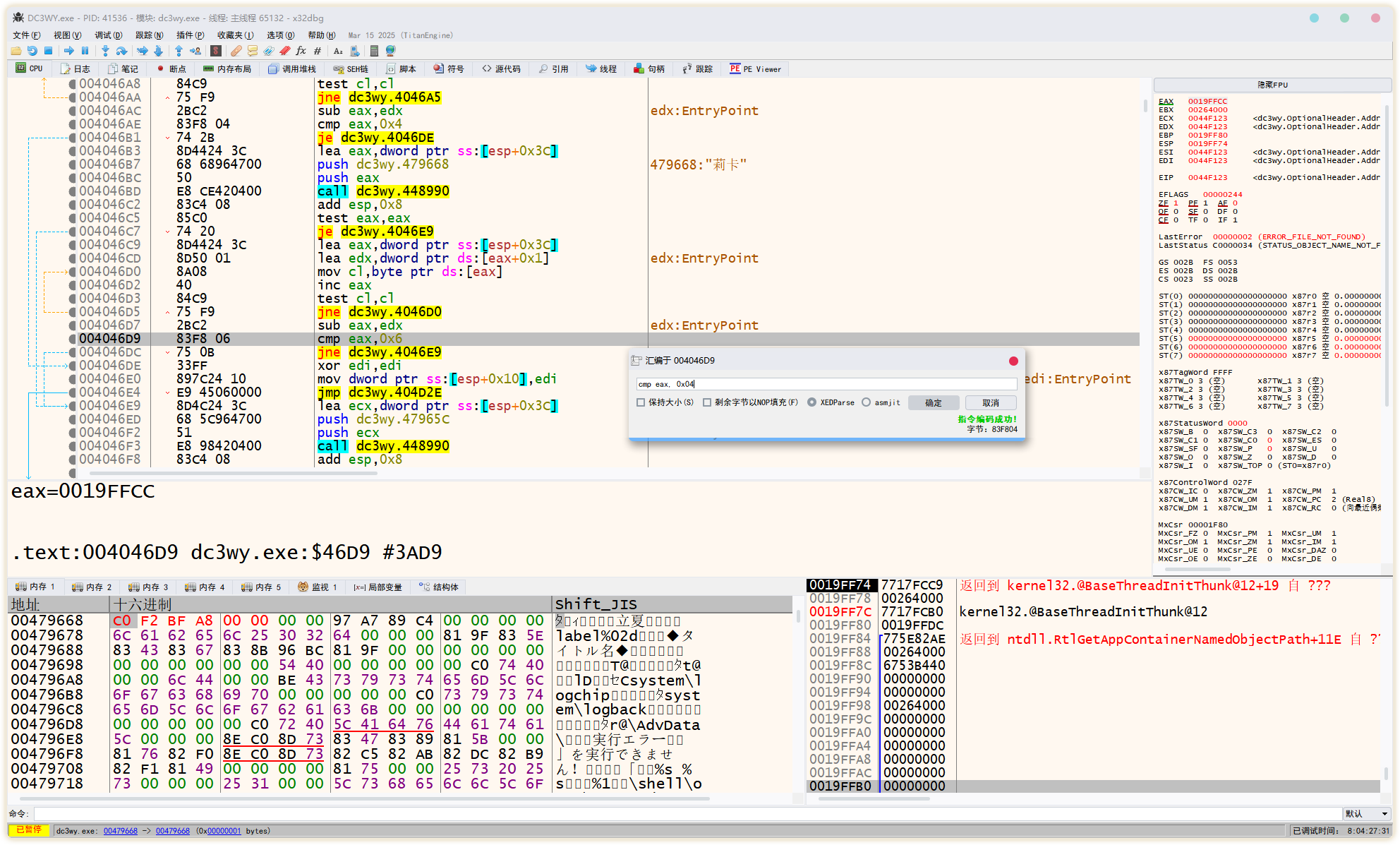The width and height of the screenshot is (1400, 845).
Task: Click the fx functions icon
Action: [x=301, y=51]
